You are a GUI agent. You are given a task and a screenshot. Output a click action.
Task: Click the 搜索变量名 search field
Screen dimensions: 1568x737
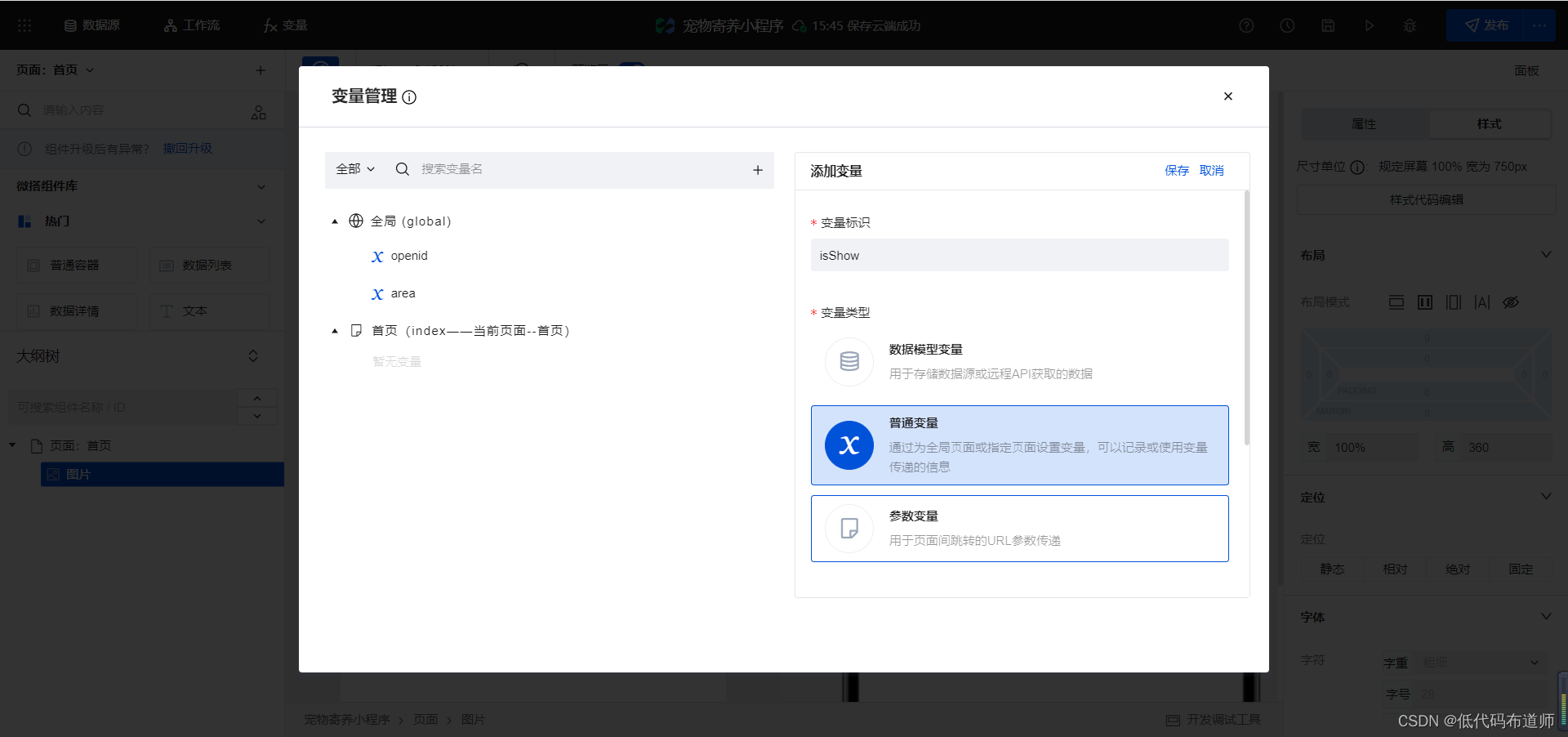(x=580, y=169)
